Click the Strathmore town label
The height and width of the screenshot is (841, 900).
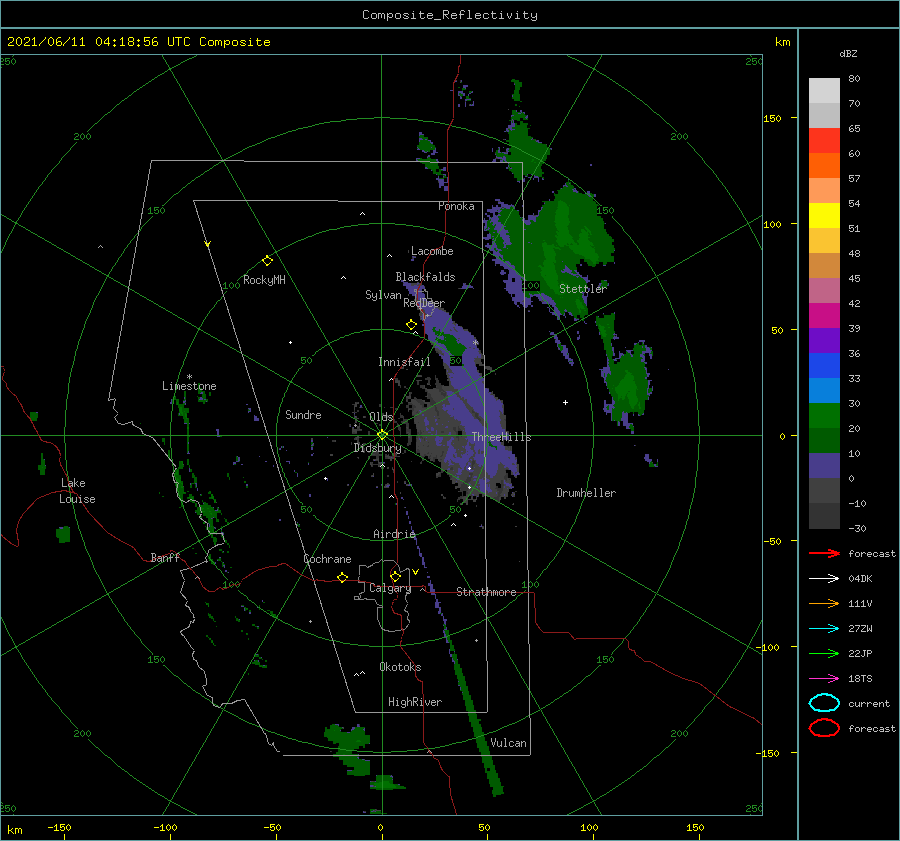486,592
